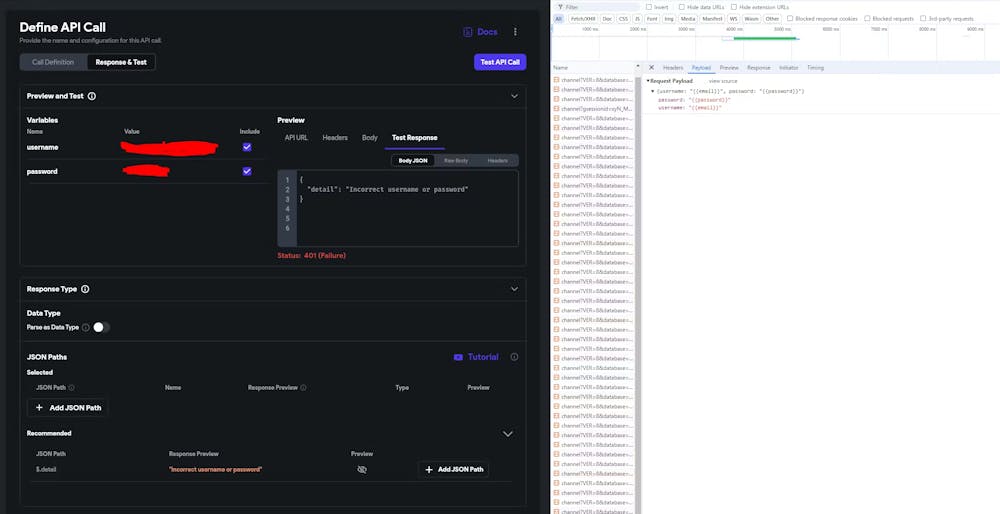
Task: Collapse the Recommended JSON paths chevron
Action: click(x=508, y=434)
